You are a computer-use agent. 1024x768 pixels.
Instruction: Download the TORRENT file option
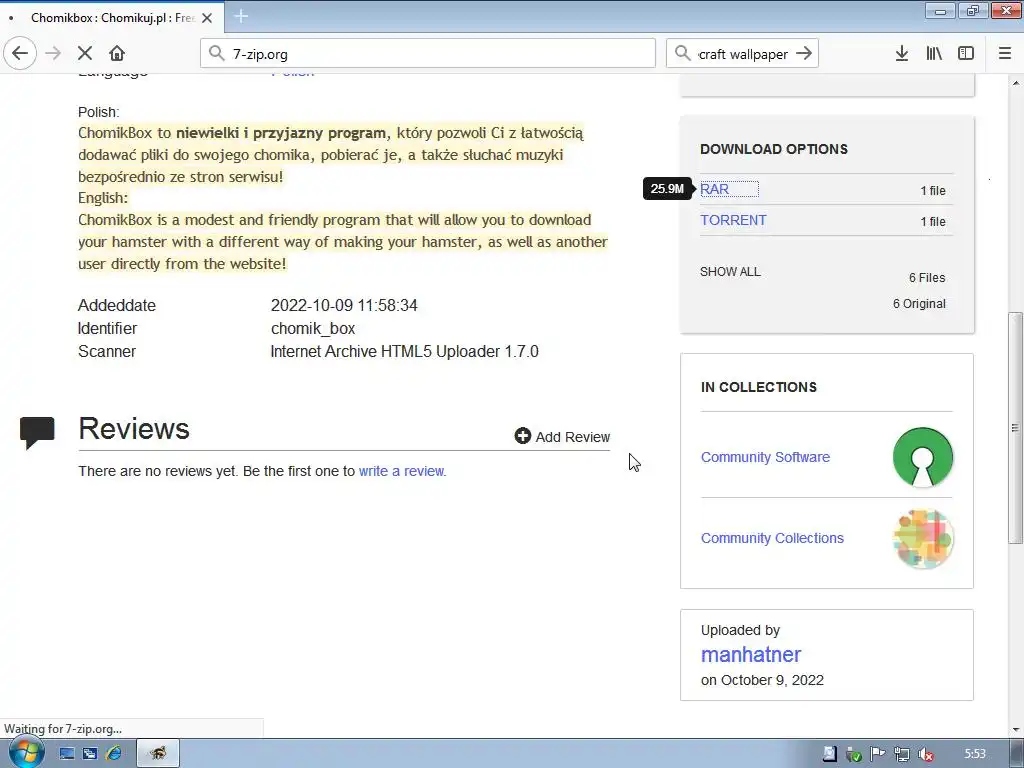point(733,220)
